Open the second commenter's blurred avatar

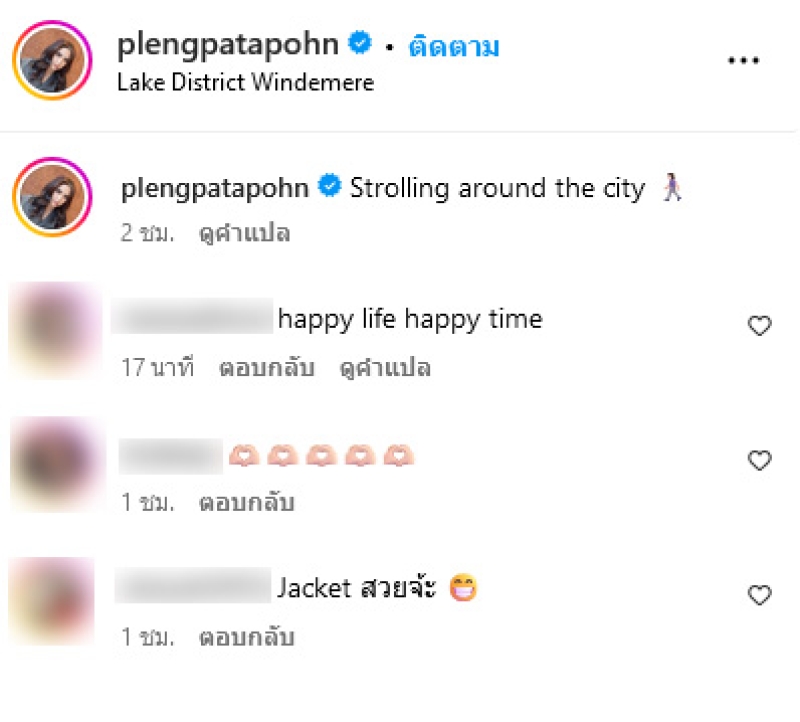56,464
